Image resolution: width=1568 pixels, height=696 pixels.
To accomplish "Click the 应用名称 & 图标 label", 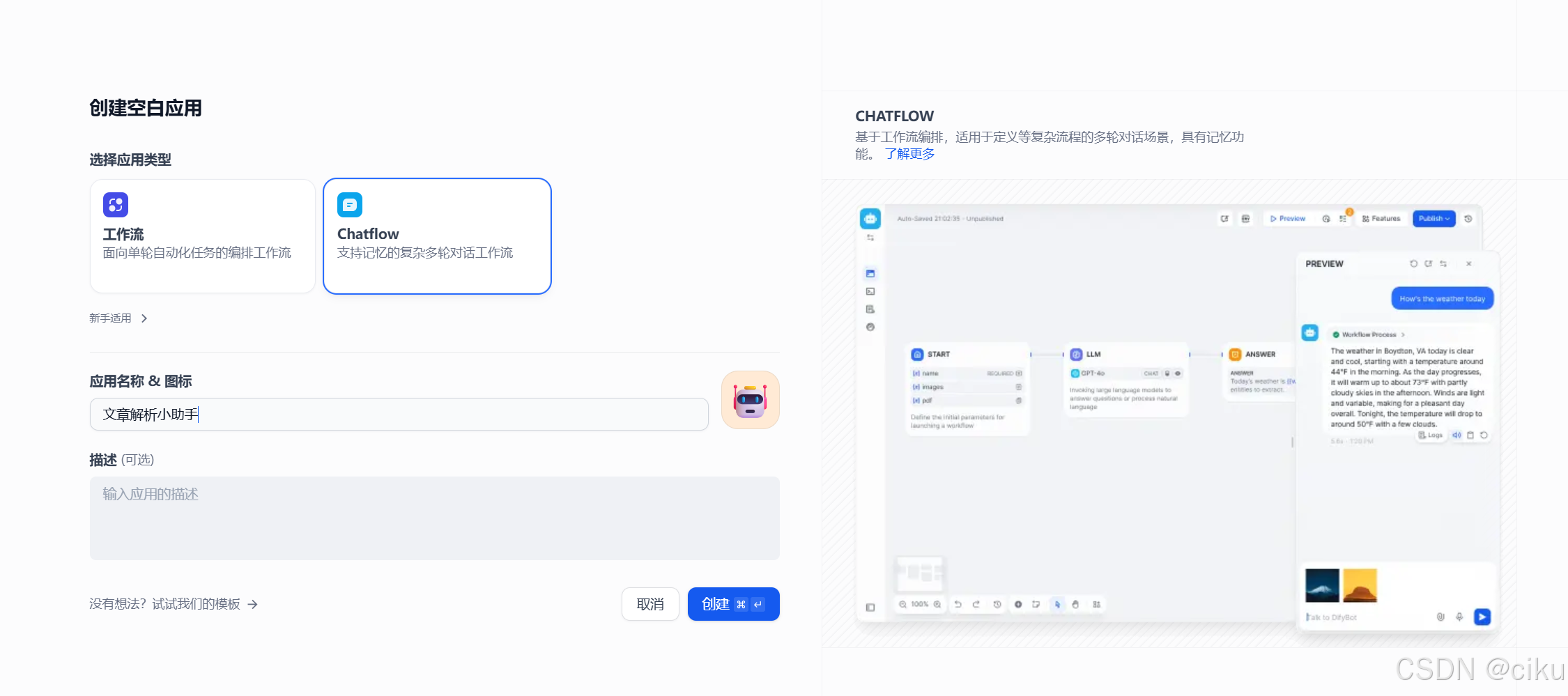I will (141, 381).
